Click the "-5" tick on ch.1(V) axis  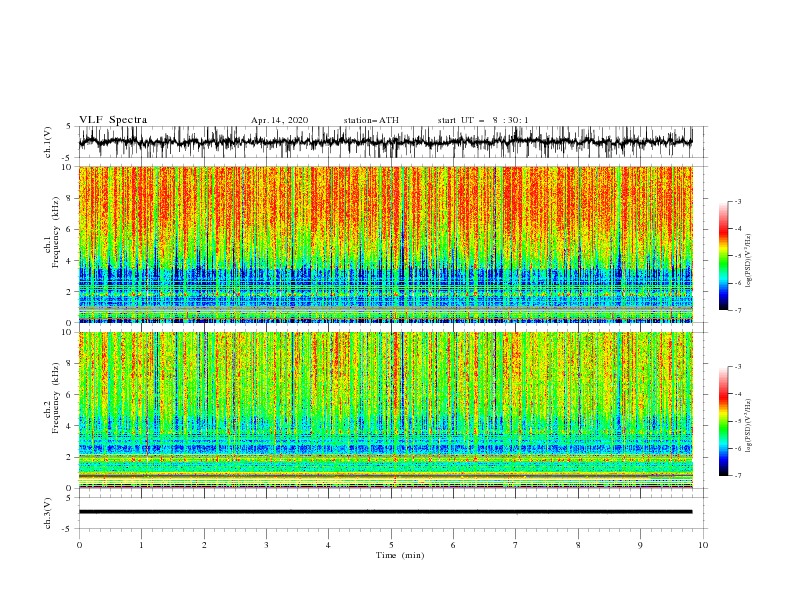click(x=68, y=158)
